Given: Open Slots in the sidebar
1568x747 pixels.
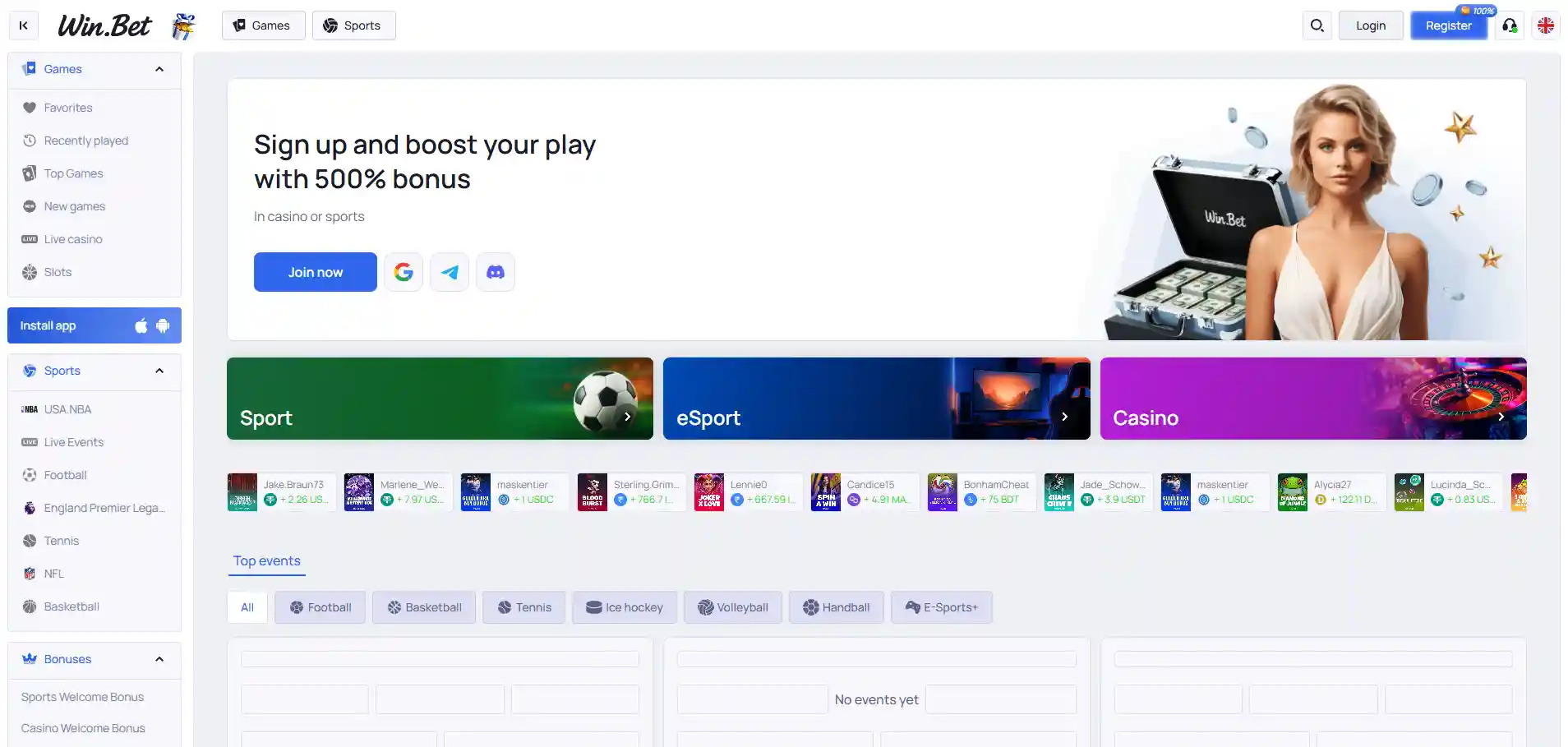Looking at the screenshot, I should [x=95, y=272].
